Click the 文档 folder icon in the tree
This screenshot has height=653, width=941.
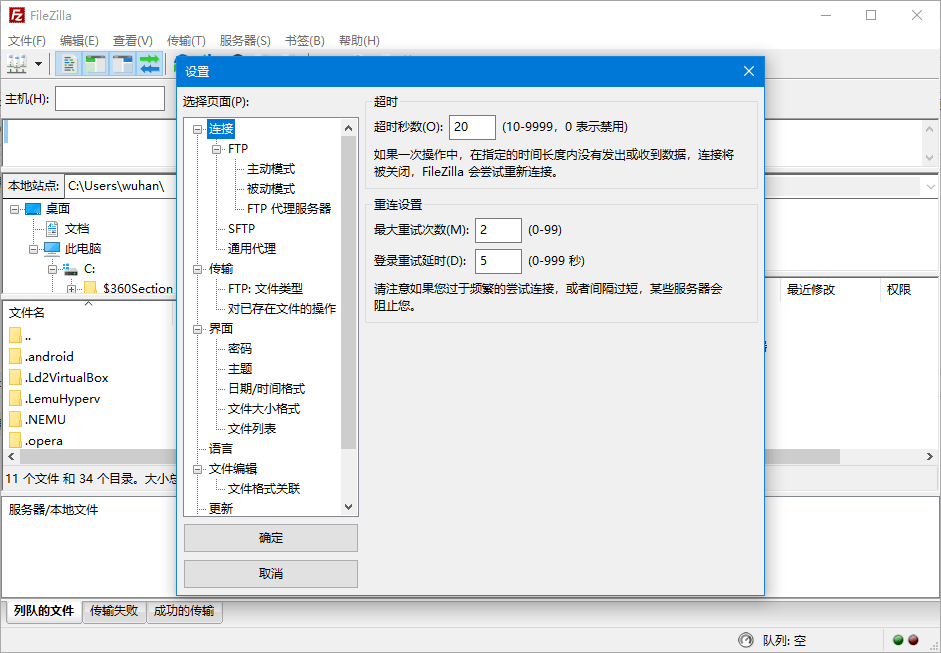click(52, 228)
